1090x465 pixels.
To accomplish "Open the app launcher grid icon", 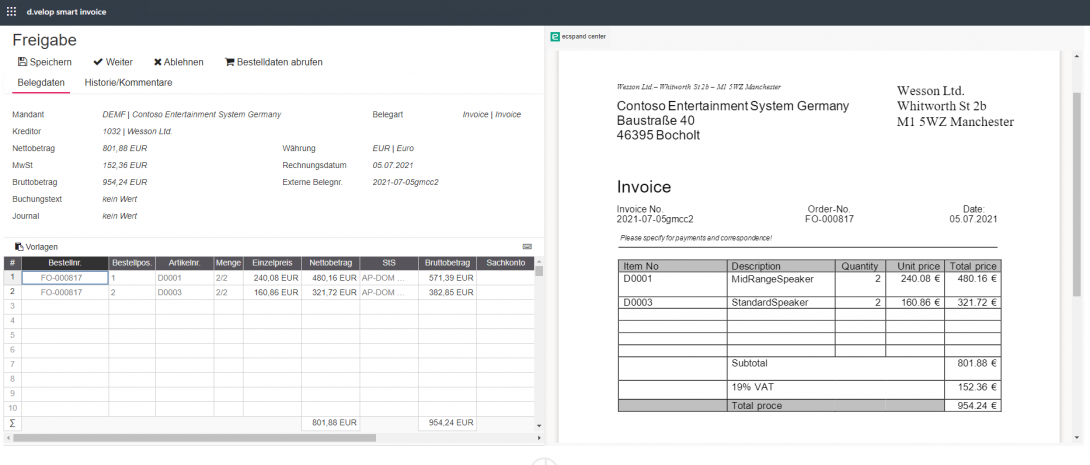I will click(11, 12).
